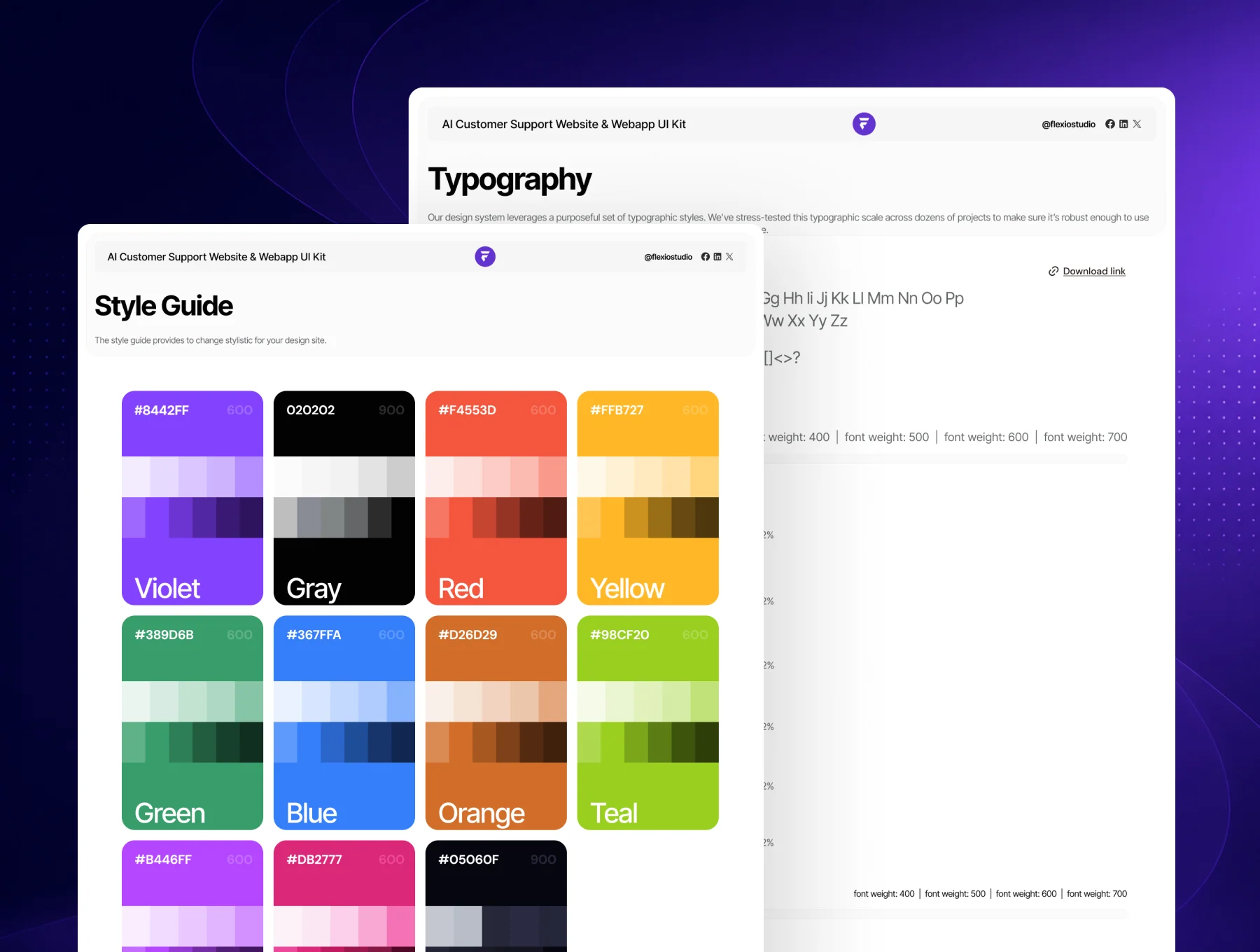Viewport: 1260px width, 952px height.
Task: Click the Typography heading
Action: 510,180
